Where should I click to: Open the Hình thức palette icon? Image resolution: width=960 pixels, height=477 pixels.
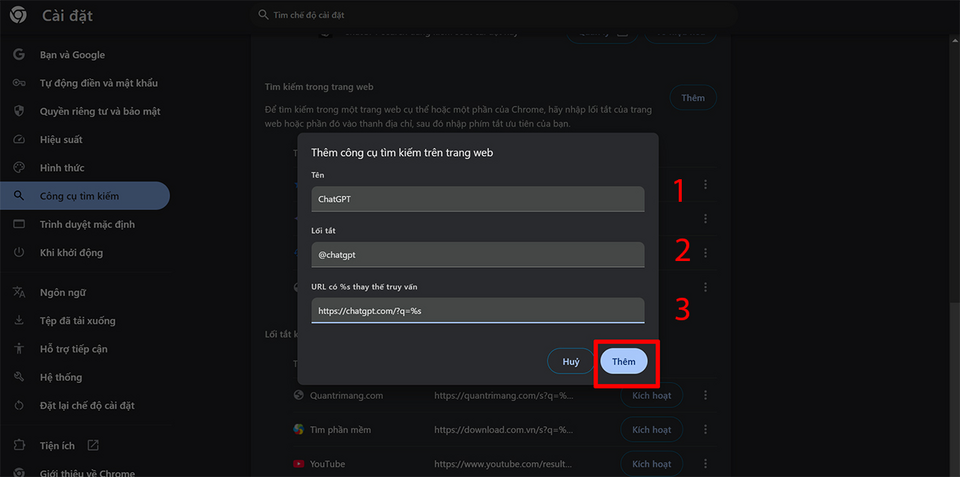pos(19,168)
